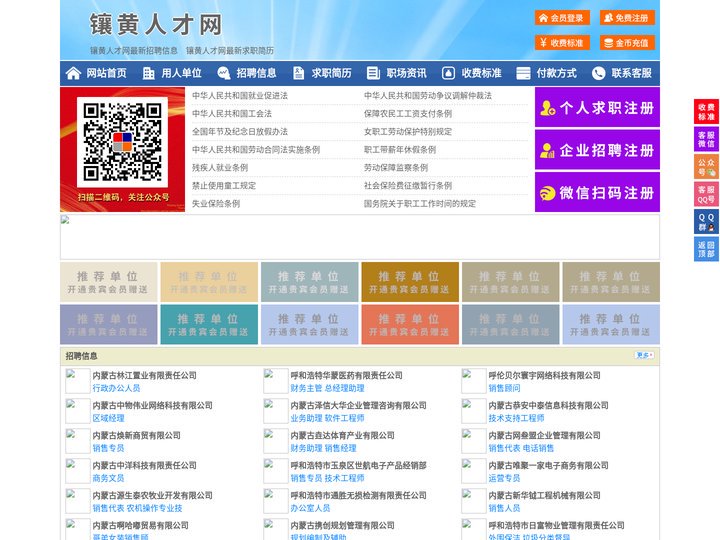Click the QR code image
The height and width of the screenshot is (540, 720).
[122, 142]
